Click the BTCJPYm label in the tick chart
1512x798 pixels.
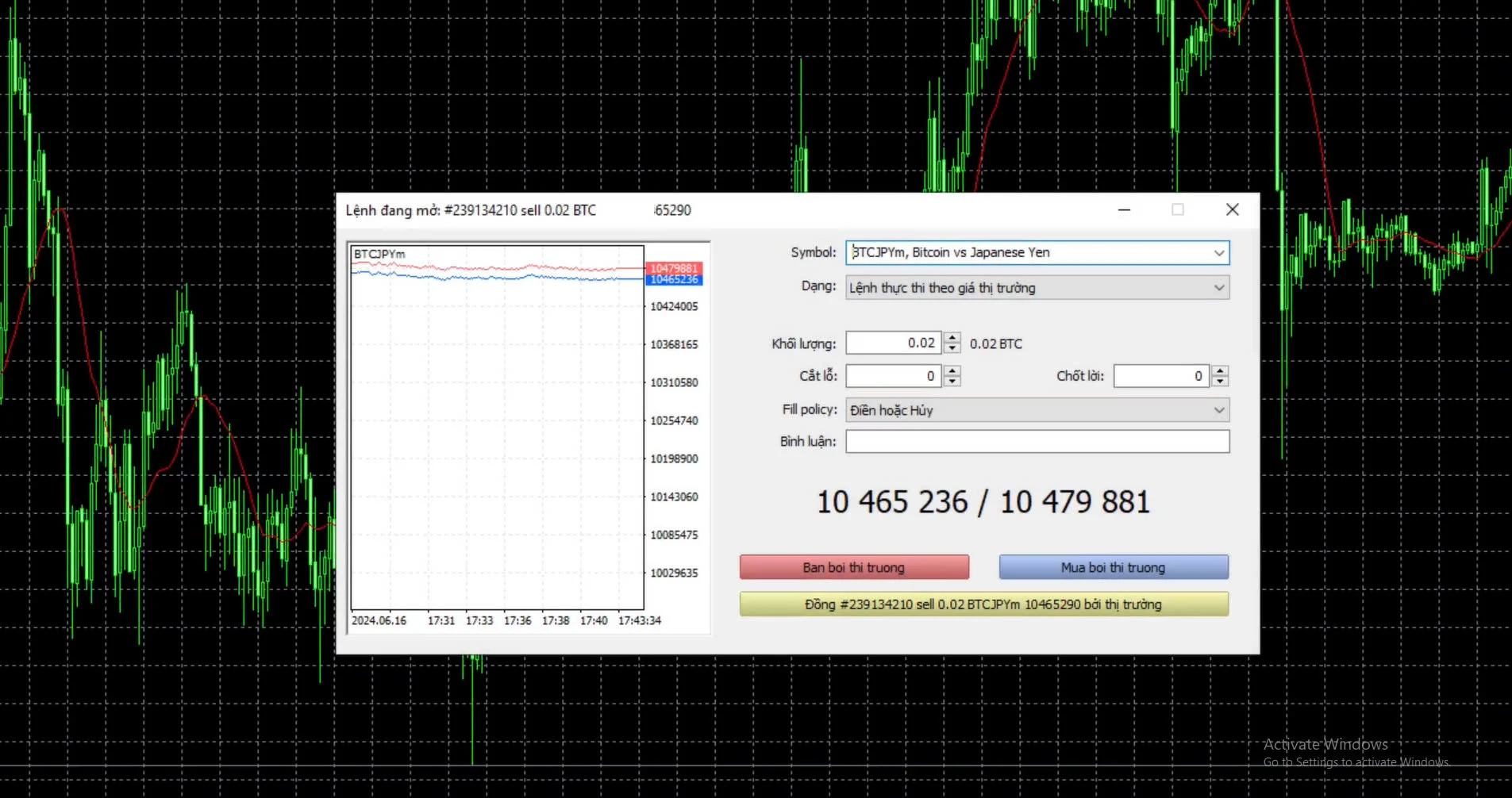(379, 254)
